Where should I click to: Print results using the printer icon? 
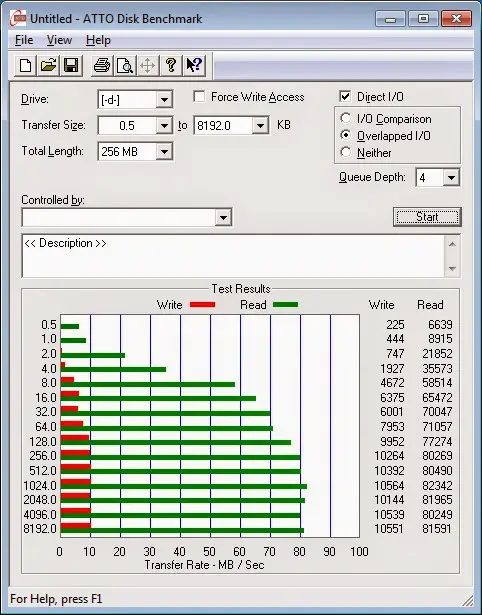102,66
